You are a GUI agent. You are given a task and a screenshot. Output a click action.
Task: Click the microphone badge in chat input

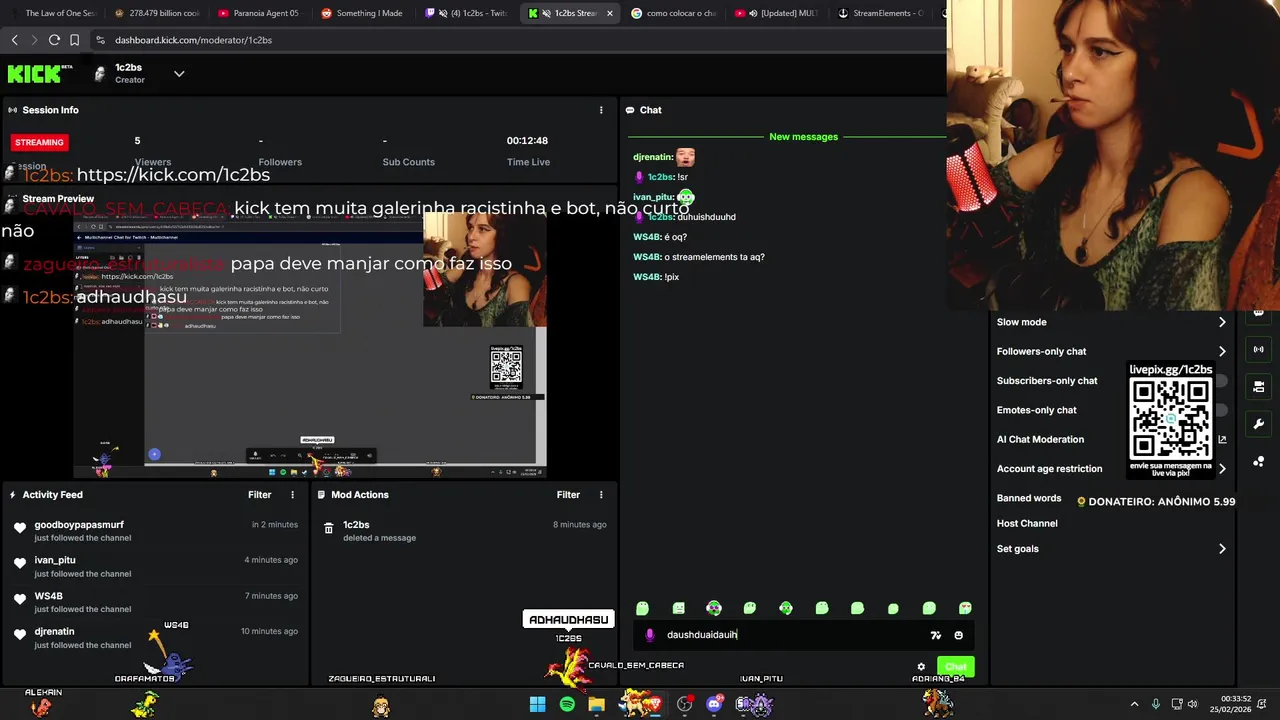(x=650, y=635)
